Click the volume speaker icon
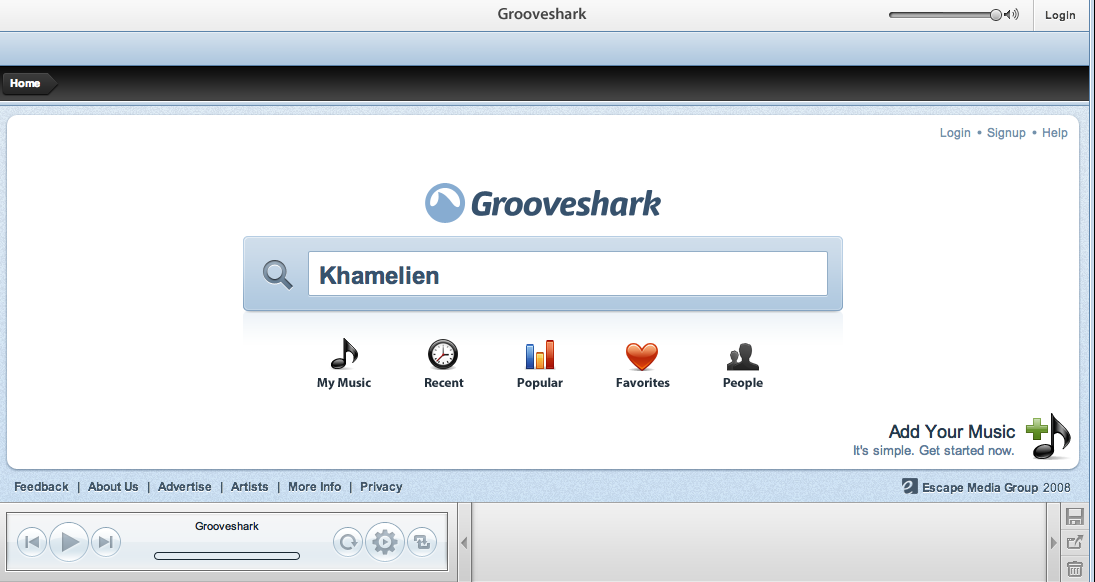1095x582 pixels. click(x=1011, y=15)
